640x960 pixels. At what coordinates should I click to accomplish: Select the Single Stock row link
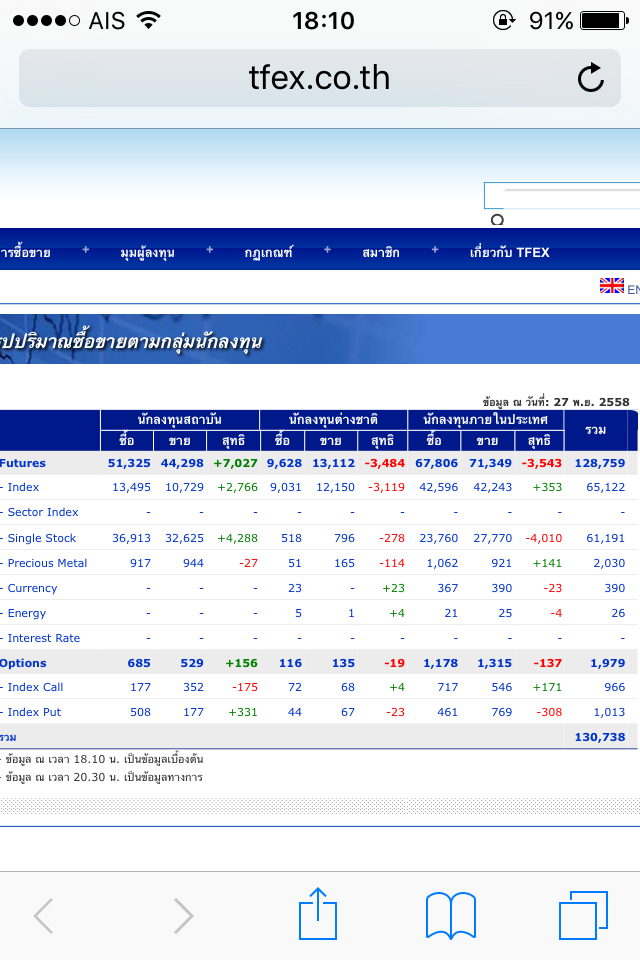click(42, 538)
